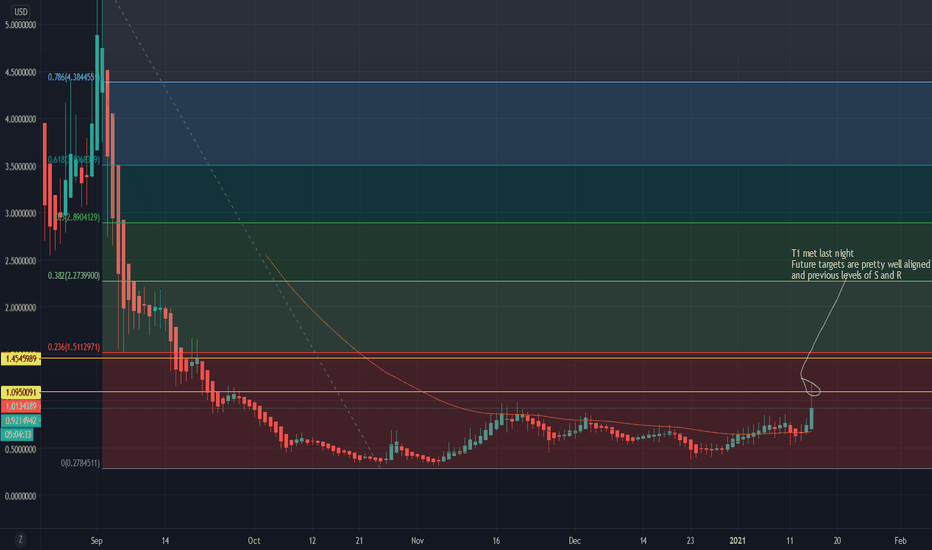The height and width of the screenshot is (550, 932).
Task: Click the Oct date on time axis
Action: point(254,540)
